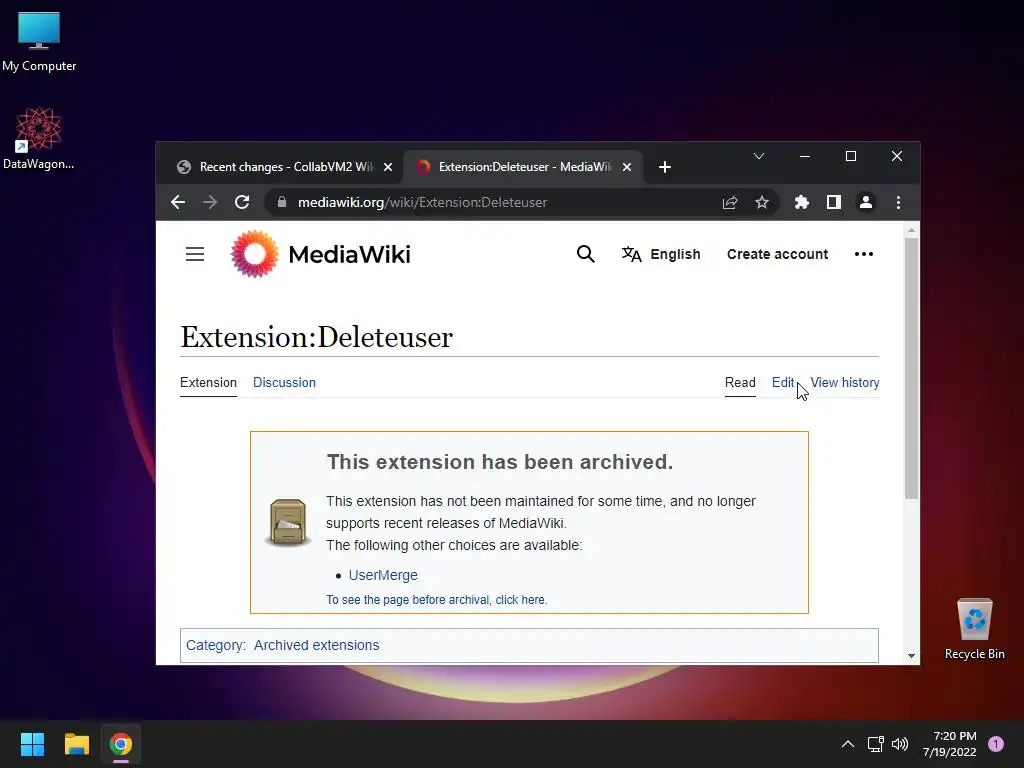This screenshot has height=768, width=1024.
Task: Reload the page with the refresh icon
Action: (x=242, y=202)
